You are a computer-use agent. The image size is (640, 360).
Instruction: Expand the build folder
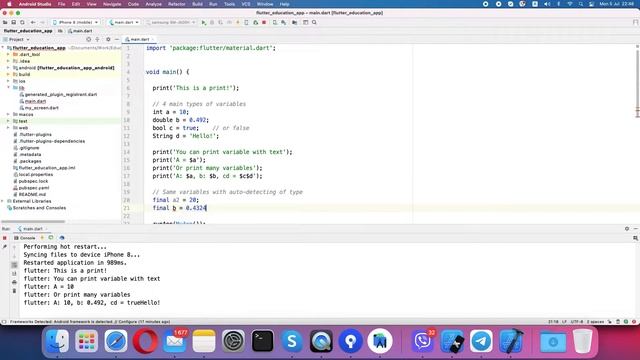tap(8, 74)
